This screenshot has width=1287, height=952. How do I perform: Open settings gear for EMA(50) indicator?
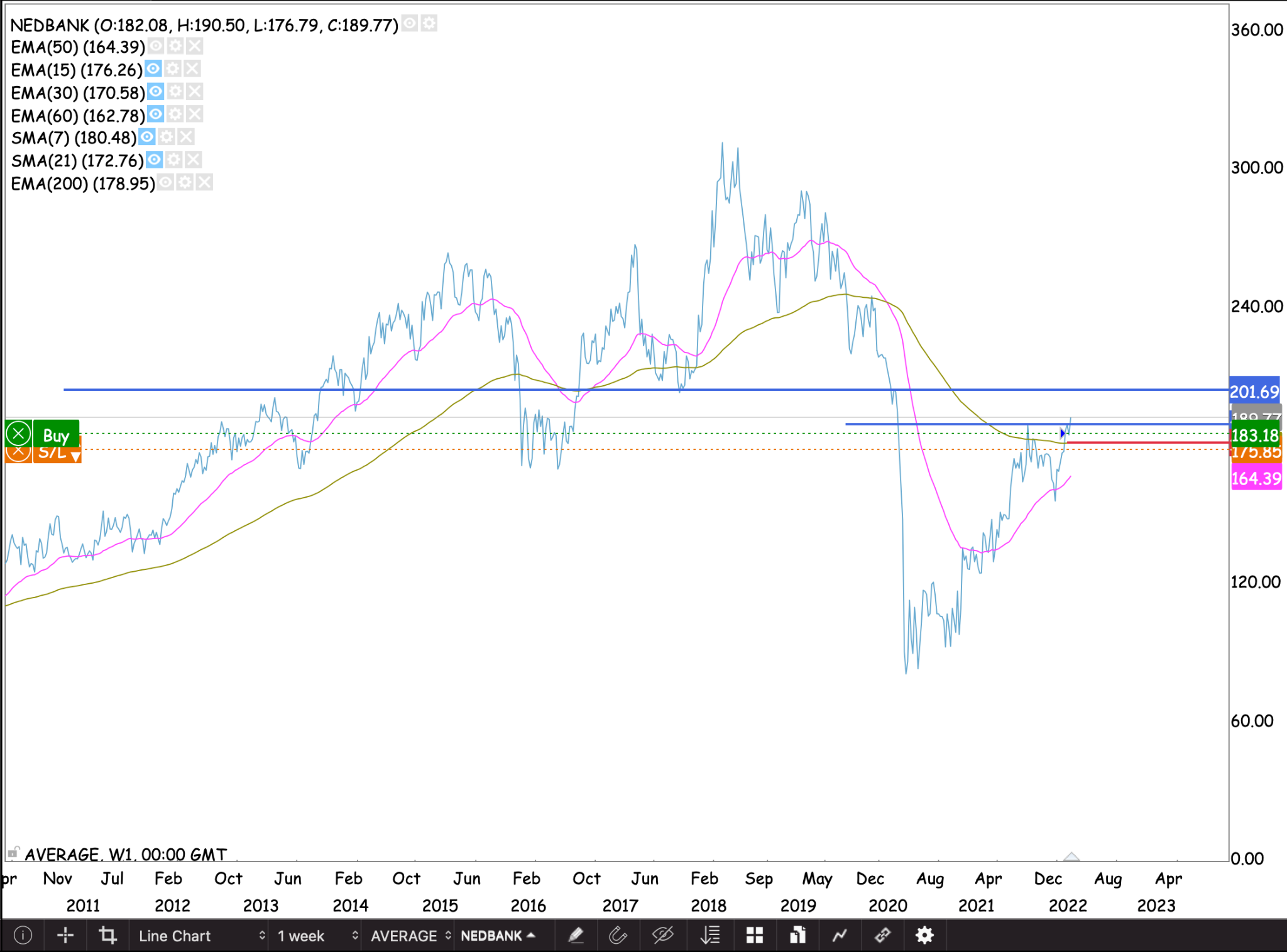[175, 47]
